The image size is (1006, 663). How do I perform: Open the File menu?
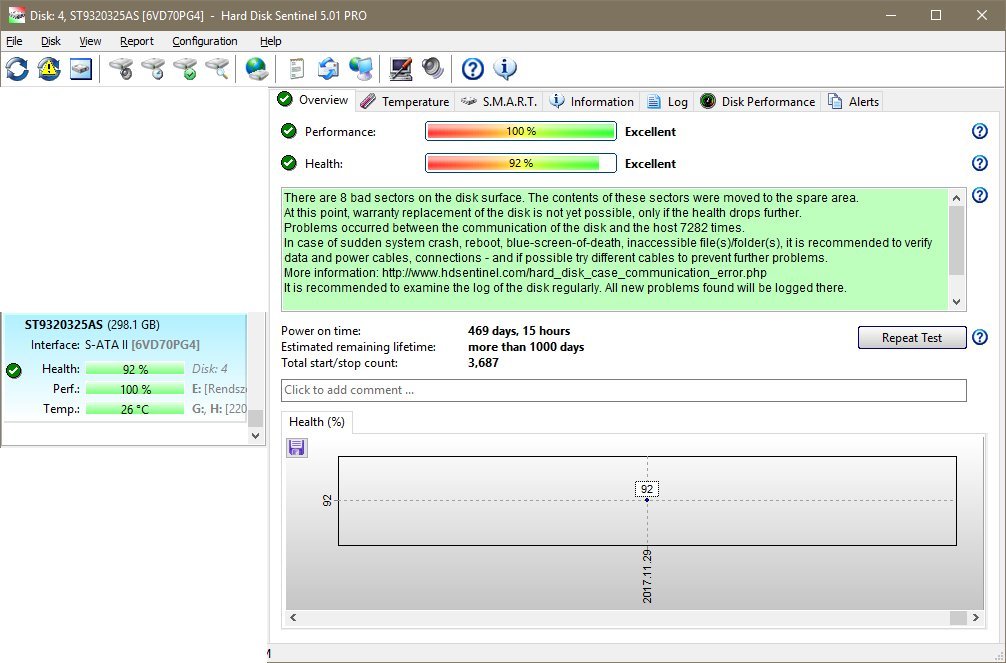14,41
